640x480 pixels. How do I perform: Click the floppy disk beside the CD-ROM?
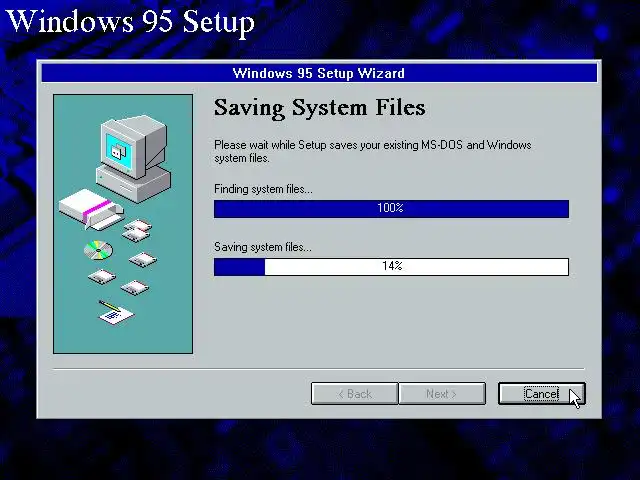pyautogui.click(x=142, y=260)
